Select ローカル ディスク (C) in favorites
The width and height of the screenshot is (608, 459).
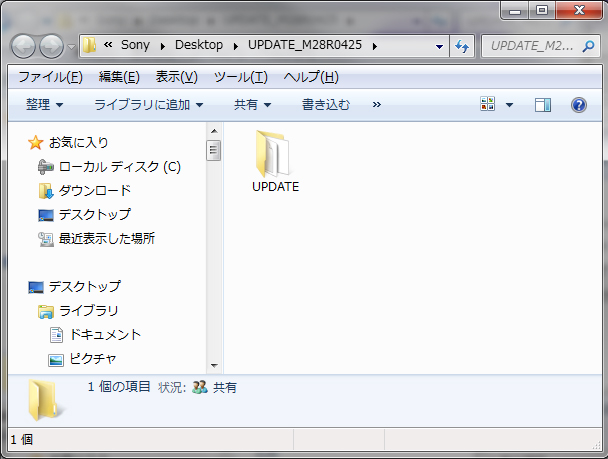point(119,166)
